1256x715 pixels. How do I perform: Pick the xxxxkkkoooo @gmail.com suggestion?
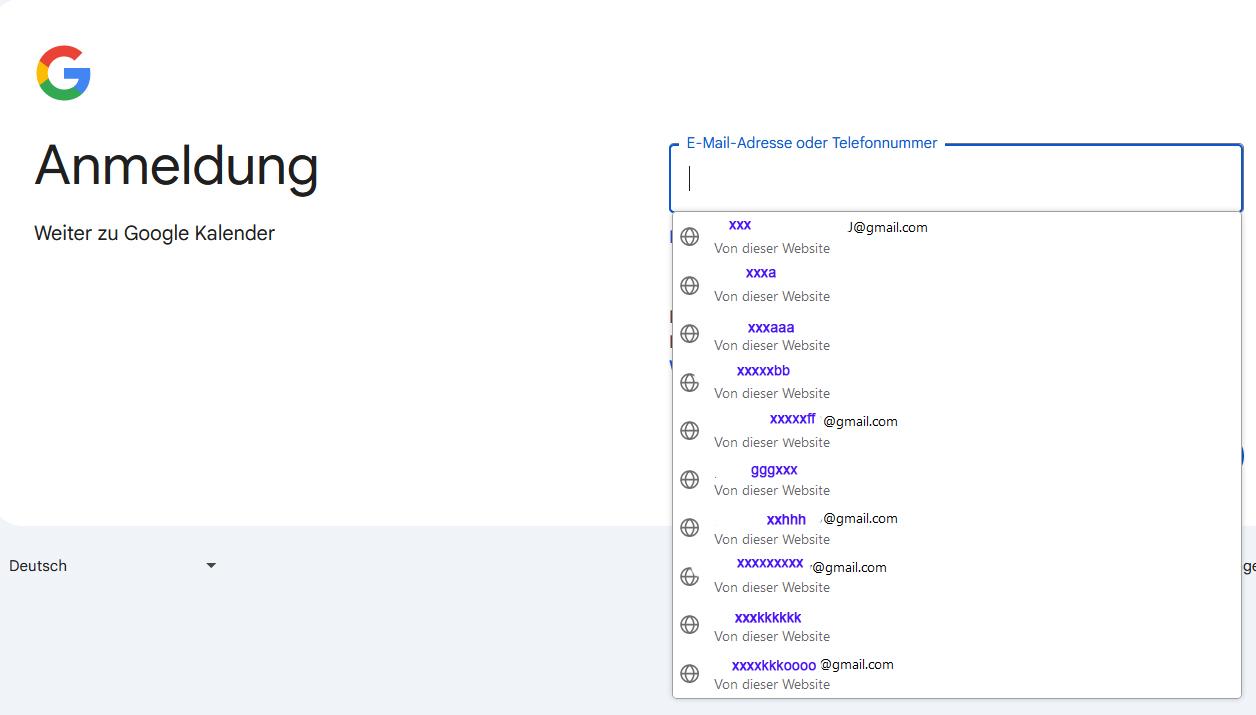pos(957,673)
